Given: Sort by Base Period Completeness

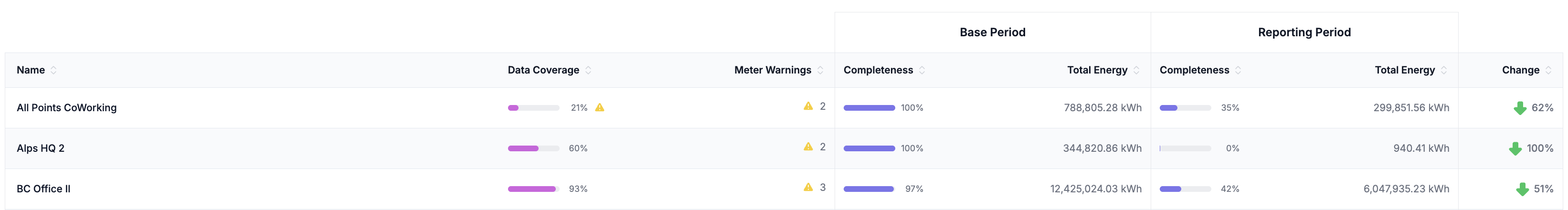Looking at the screenshot, I should click(x=922, y=70).
